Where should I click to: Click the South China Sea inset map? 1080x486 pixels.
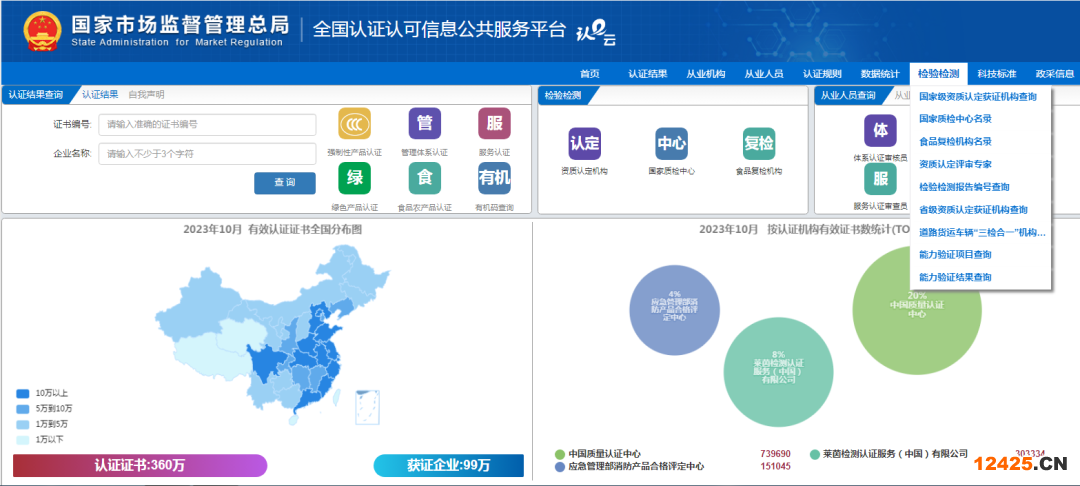(366, 408)
